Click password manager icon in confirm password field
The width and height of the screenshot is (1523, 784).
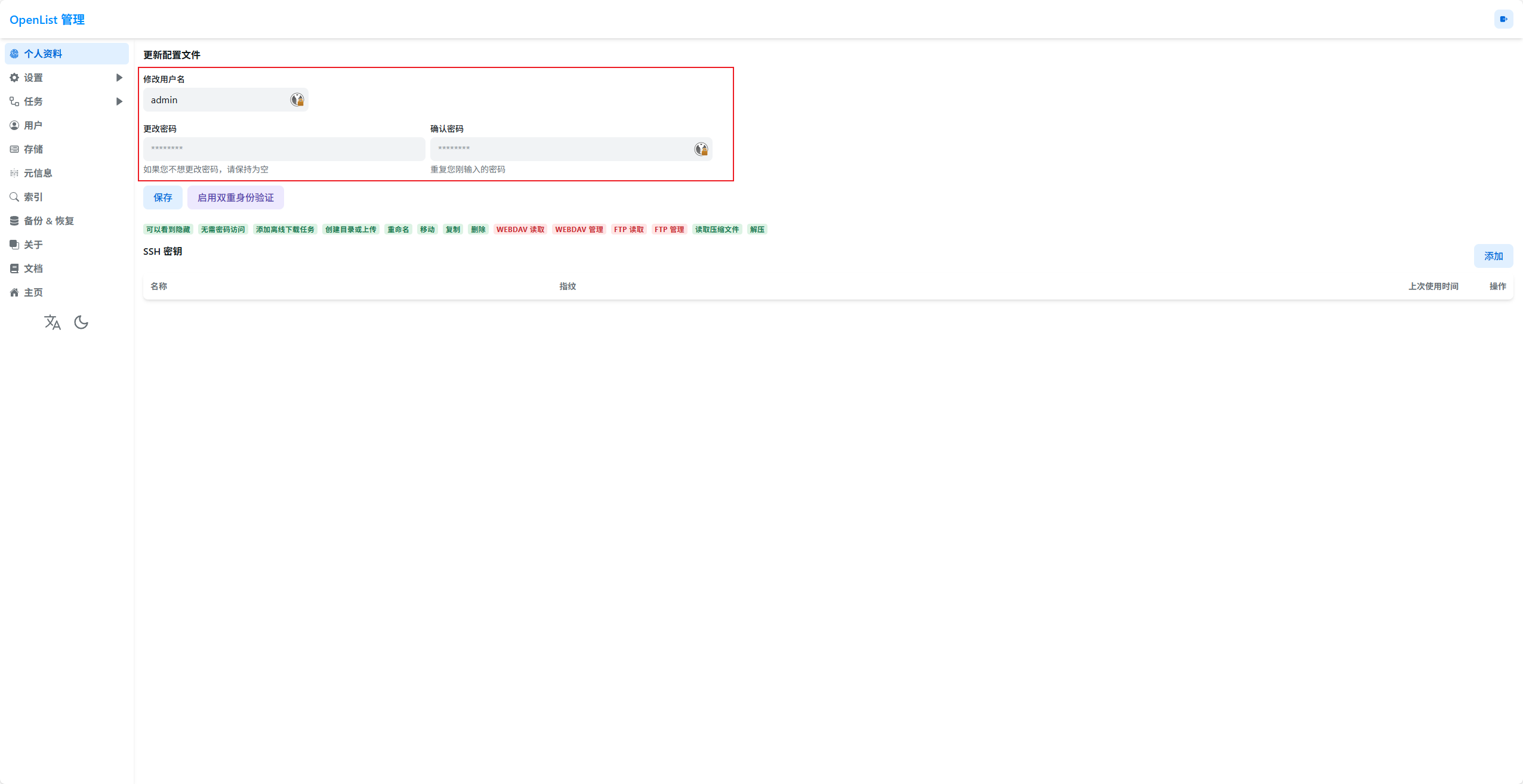point(701,149)
